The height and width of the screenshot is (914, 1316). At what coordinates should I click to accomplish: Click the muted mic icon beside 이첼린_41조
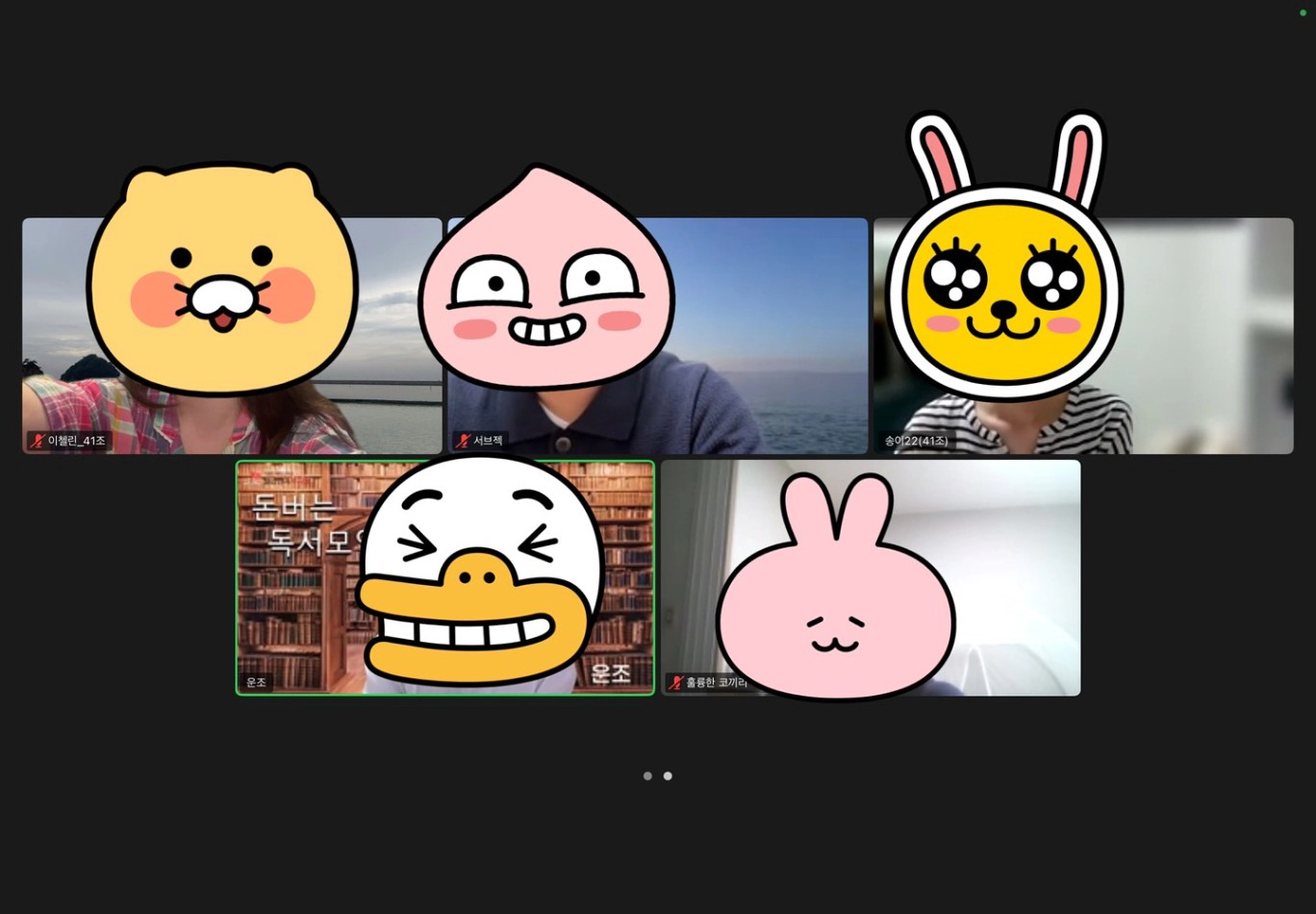(x=38, y=442)
